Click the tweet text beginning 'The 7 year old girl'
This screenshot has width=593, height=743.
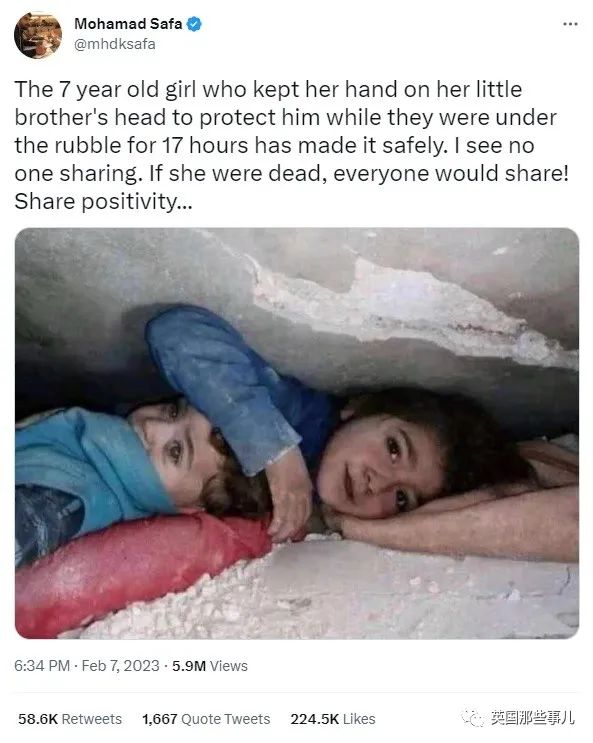292,145
